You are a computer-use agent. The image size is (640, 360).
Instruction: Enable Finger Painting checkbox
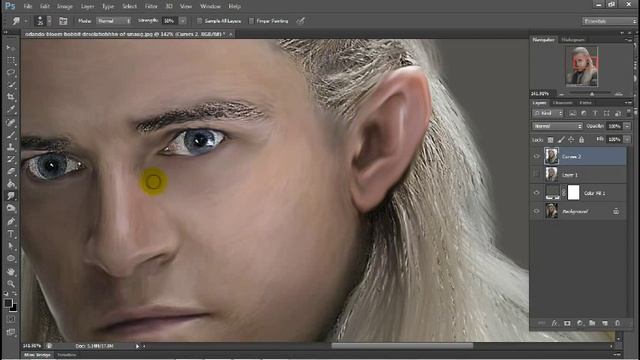pyautogui.click(x=251, y=21)
